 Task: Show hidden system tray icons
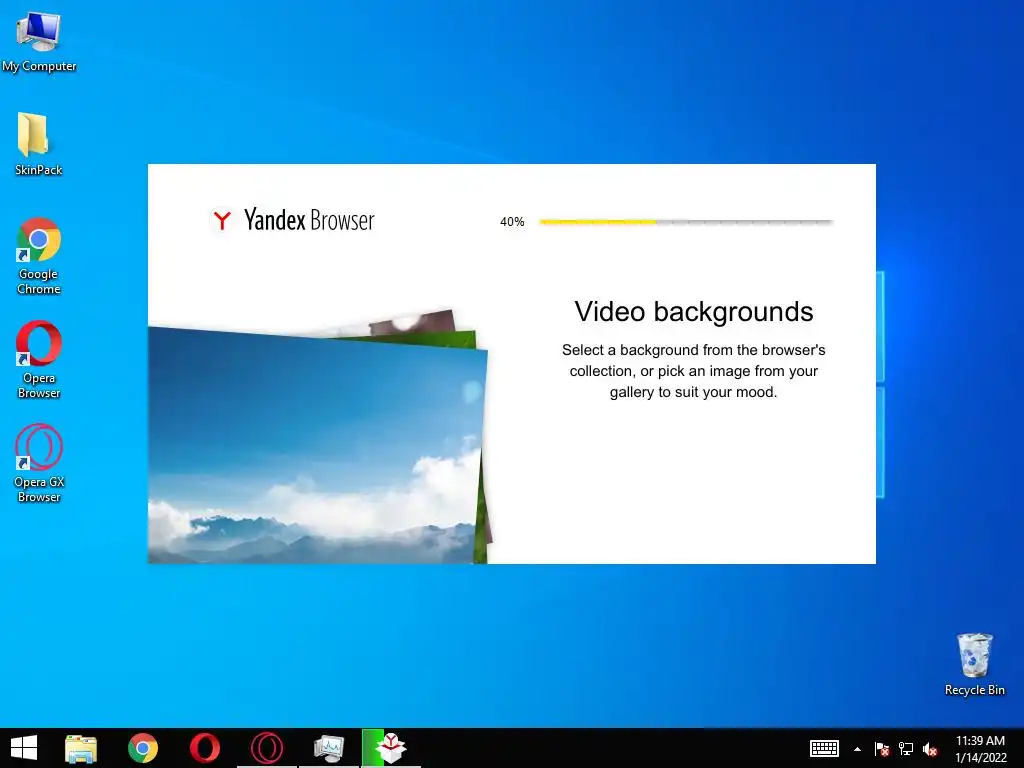click(x=857, y=749)
